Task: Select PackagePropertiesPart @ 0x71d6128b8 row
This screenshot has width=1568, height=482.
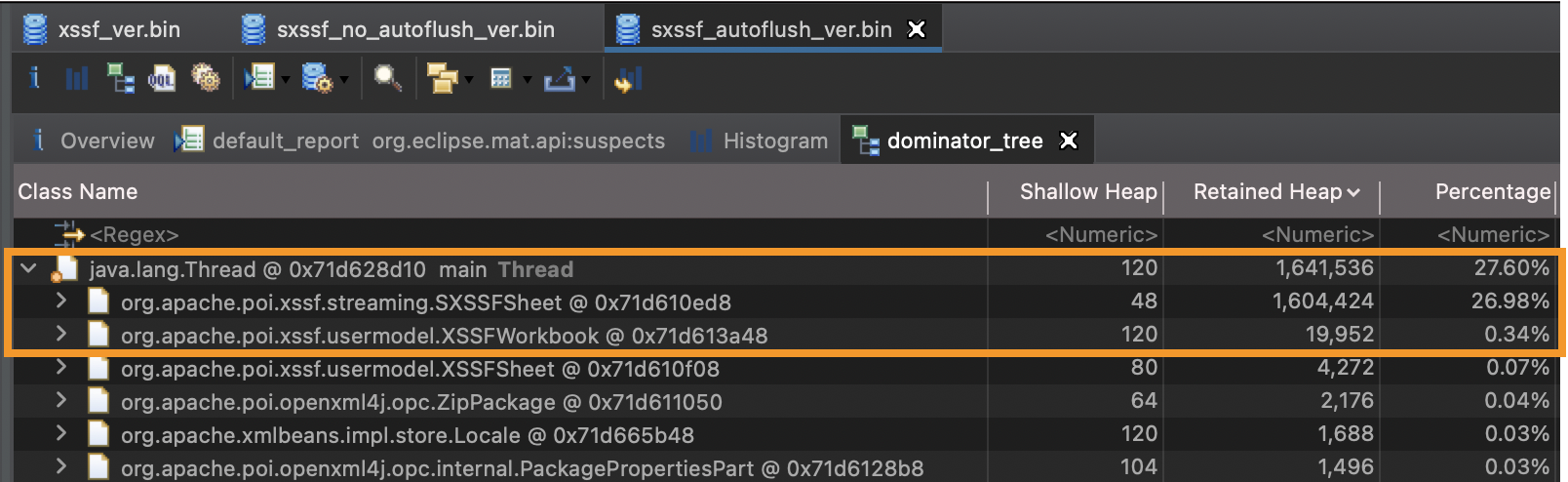Action: click(784, 467)
